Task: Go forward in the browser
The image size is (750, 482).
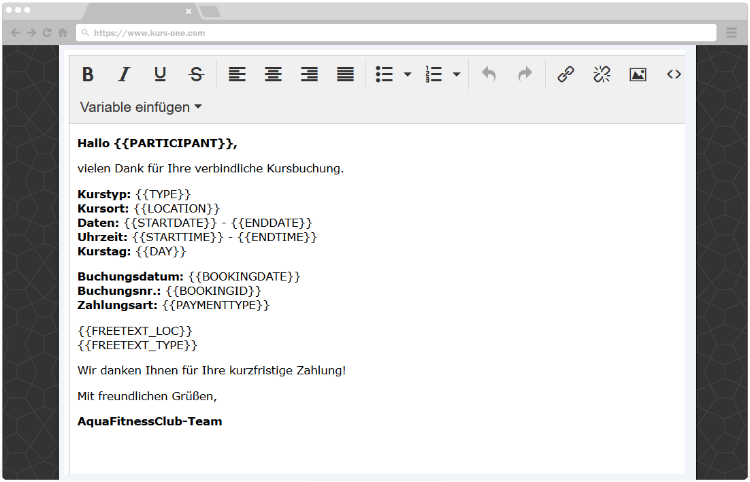Action: pyautogui.click(x=31, y=33)
